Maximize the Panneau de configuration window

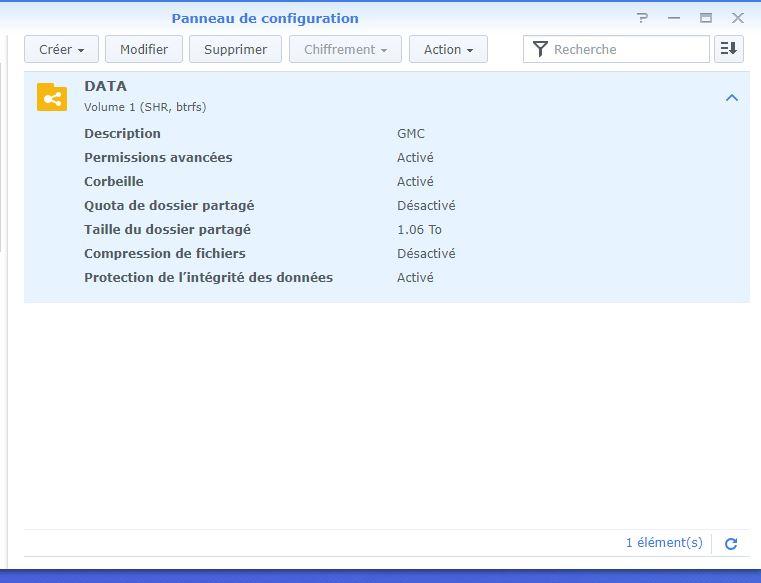pyautogui.click(x=706, y=18)
